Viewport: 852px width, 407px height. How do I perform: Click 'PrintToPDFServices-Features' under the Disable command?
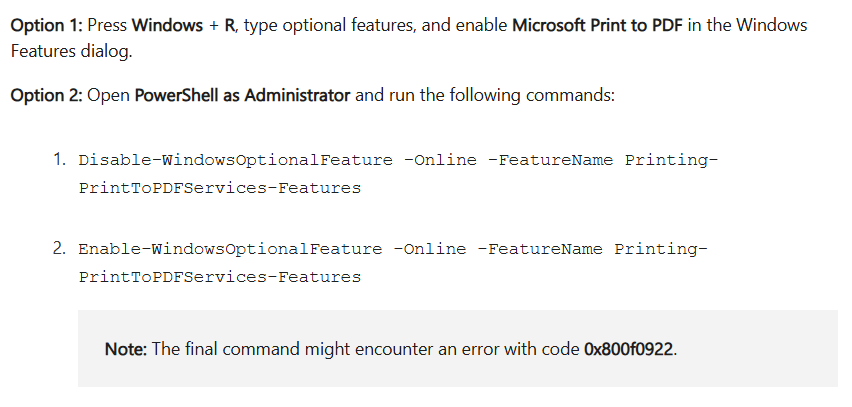[x=220, y=188]
